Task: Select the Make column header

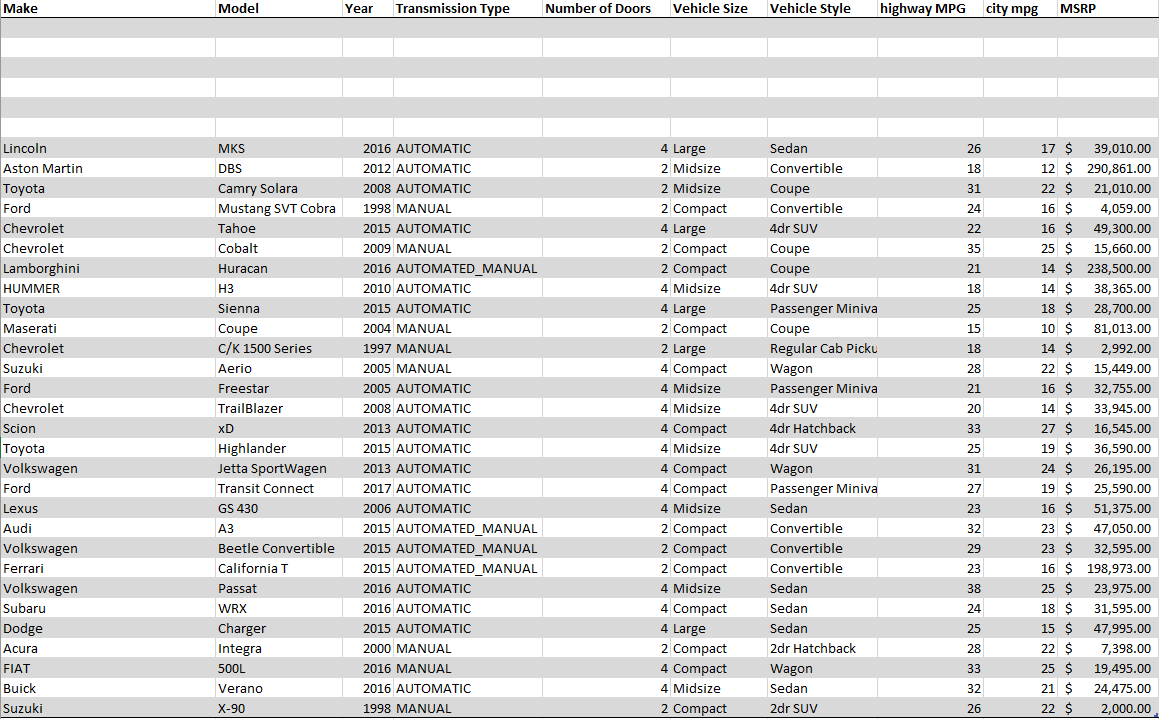Action: coord(108,9)
